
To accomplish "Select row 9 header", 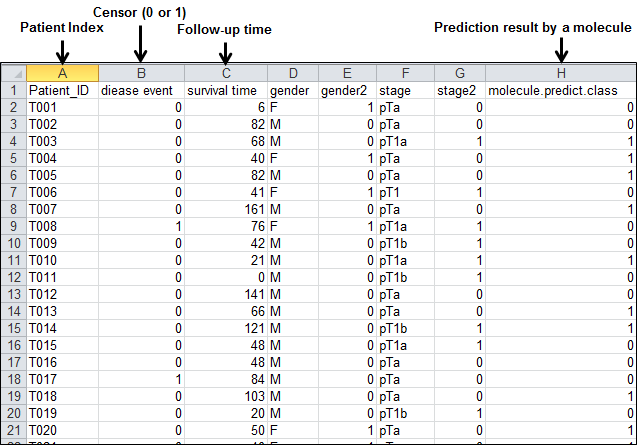I will coord(14,226).
